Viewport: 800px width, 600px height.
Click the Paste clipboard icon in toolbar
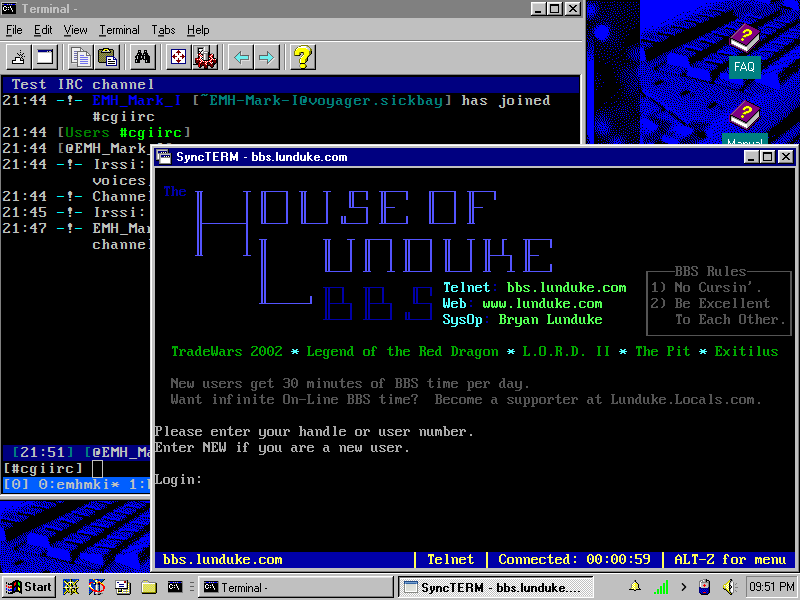pos(106,57)
